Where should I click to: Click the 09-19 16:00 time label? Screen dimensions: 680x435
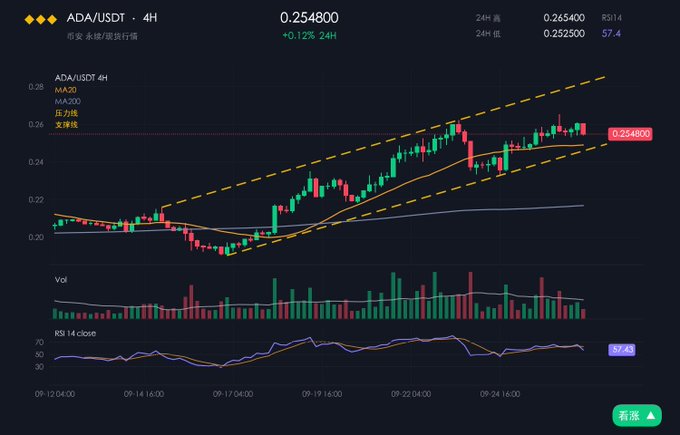pyautogui.click(x=322, y=394)
